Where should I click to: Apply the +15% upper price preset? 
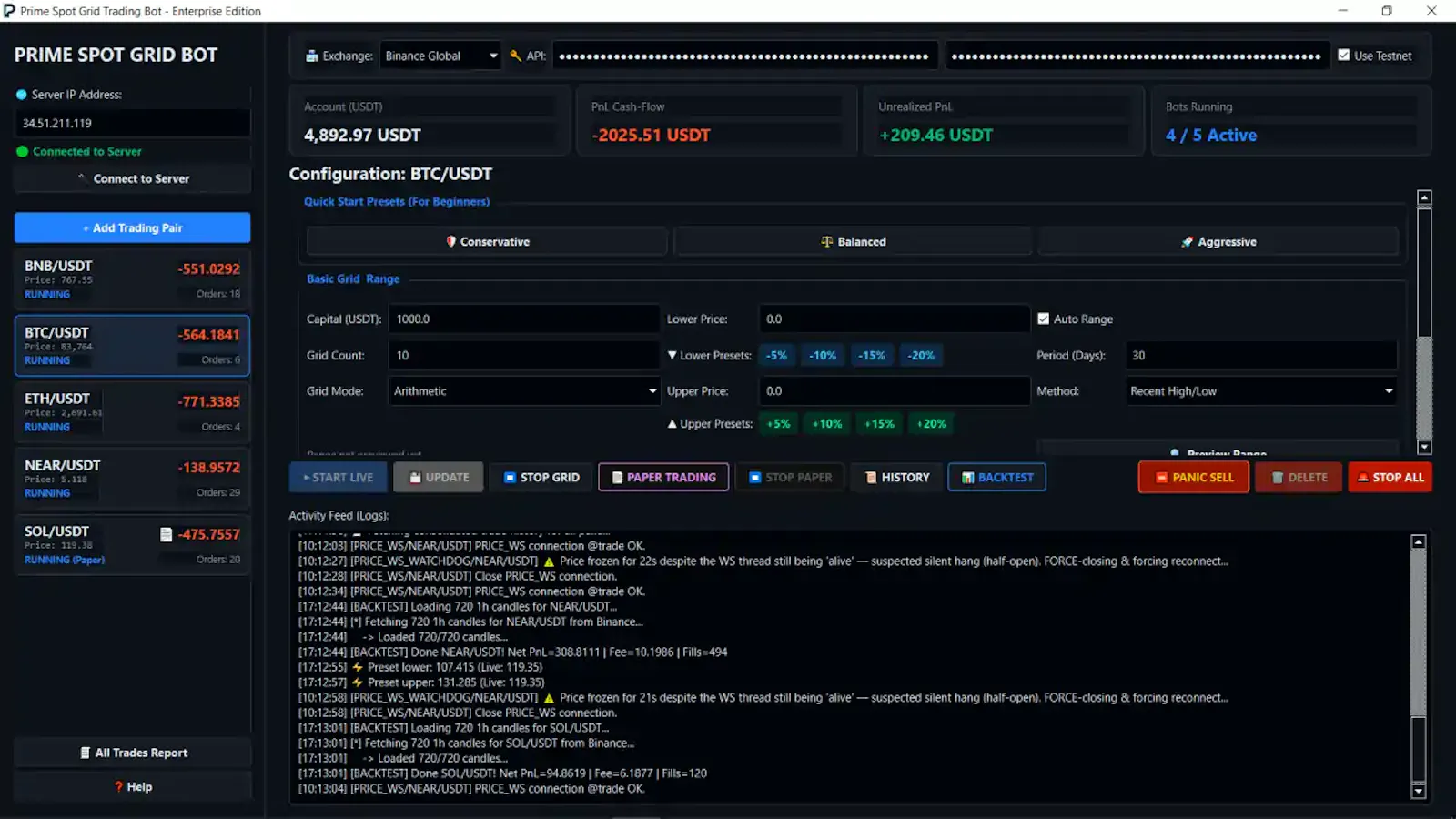pyautogui.click(x=879, y=423)
